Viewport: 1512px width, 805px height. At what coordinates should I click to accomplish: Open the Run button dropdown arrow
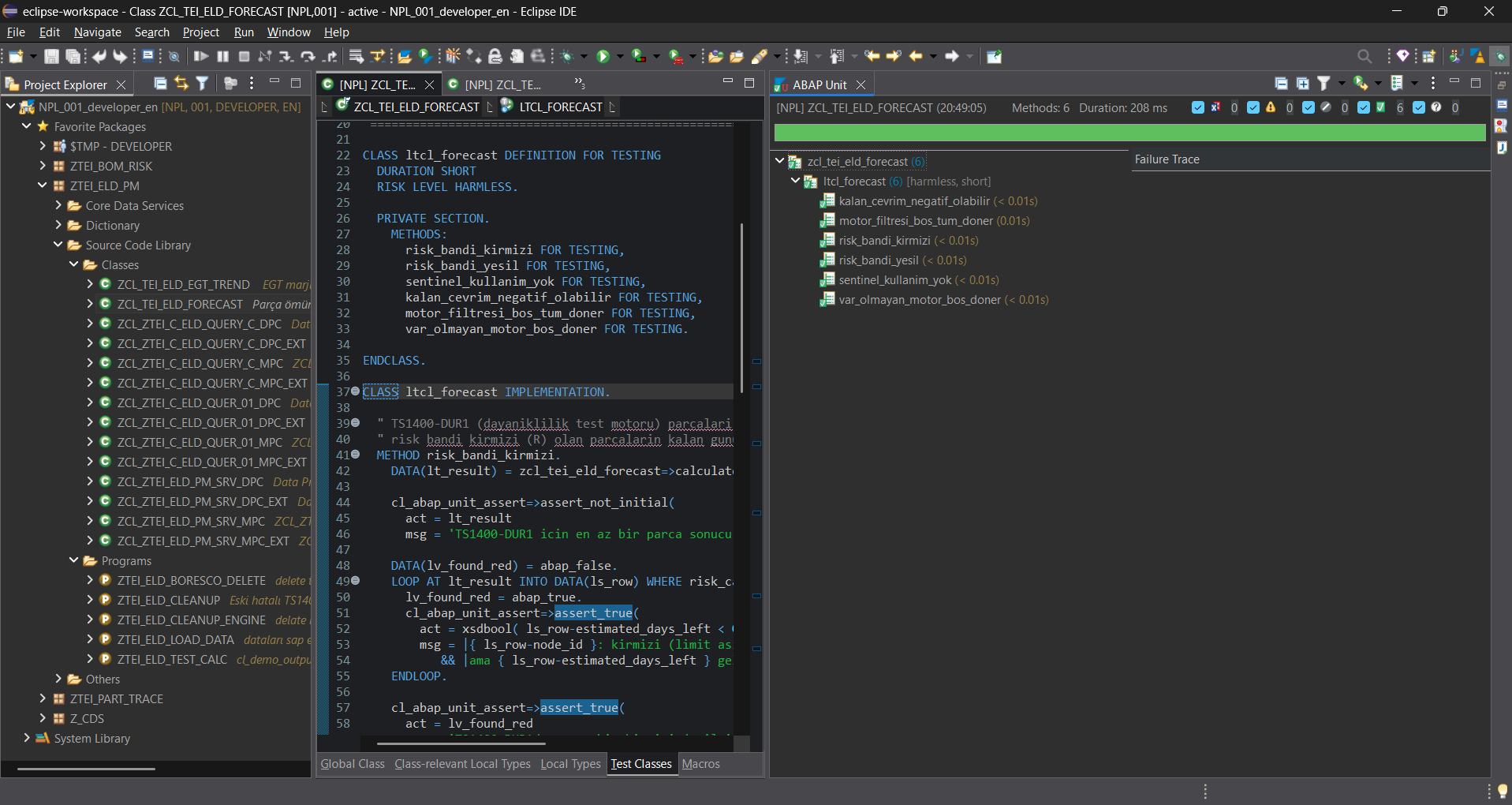tap(620, 56)
